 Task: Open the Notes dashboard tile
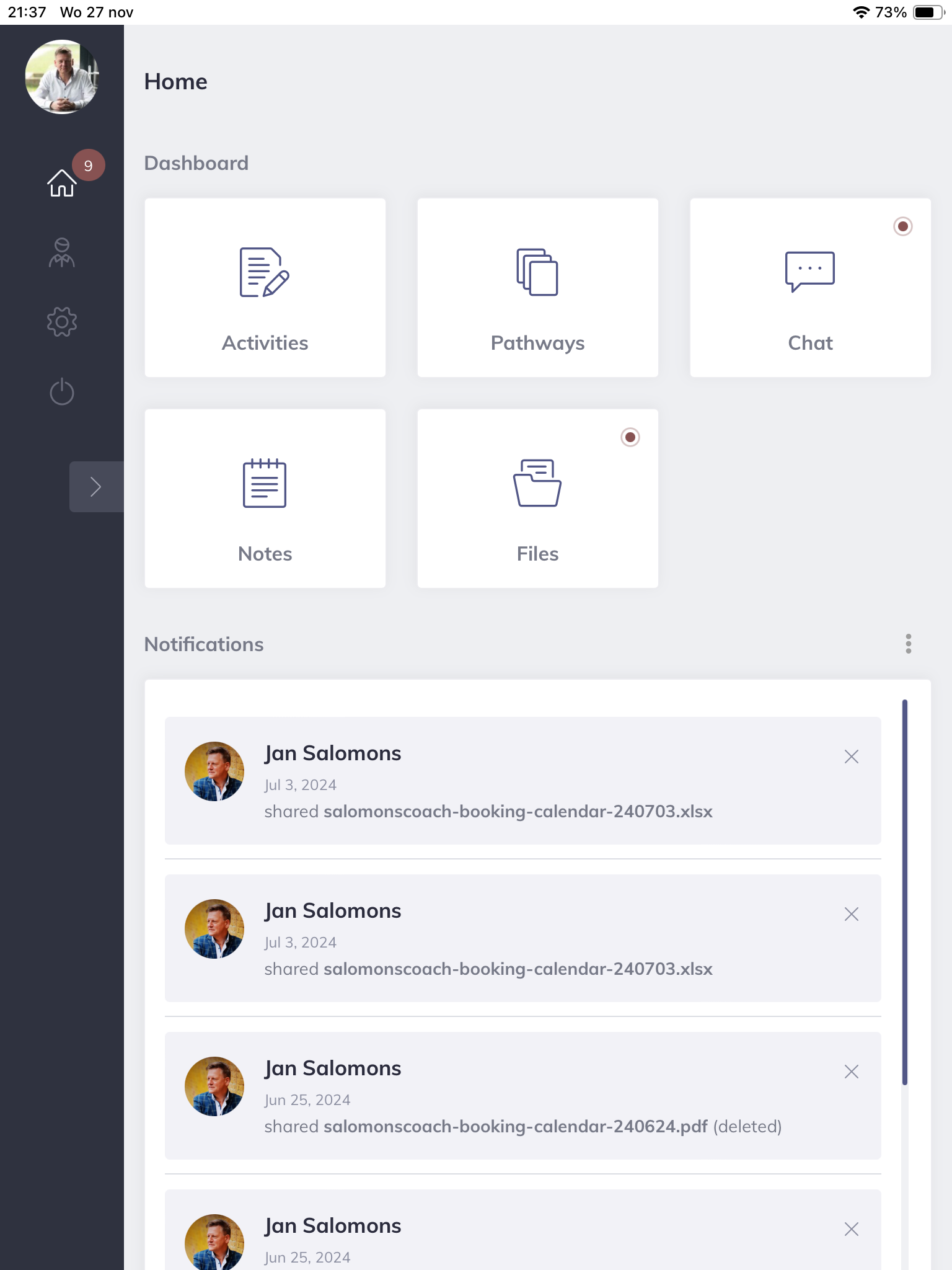tap(265, 498)
